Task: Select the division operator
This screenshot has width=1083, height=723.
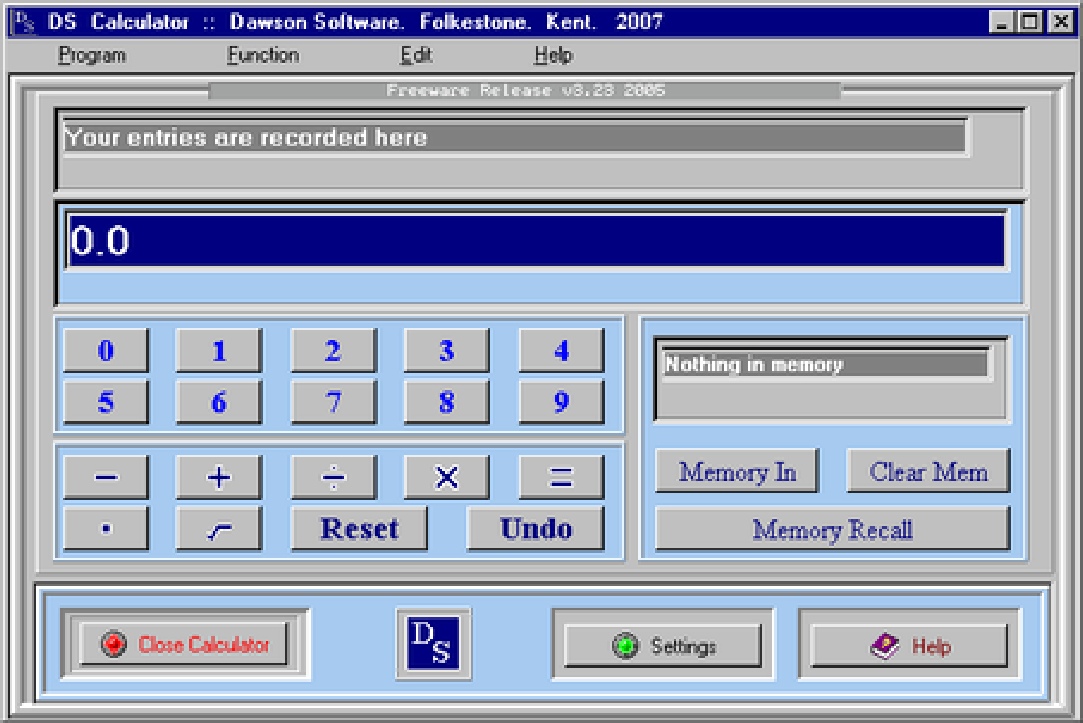Action: click(334, 477)
